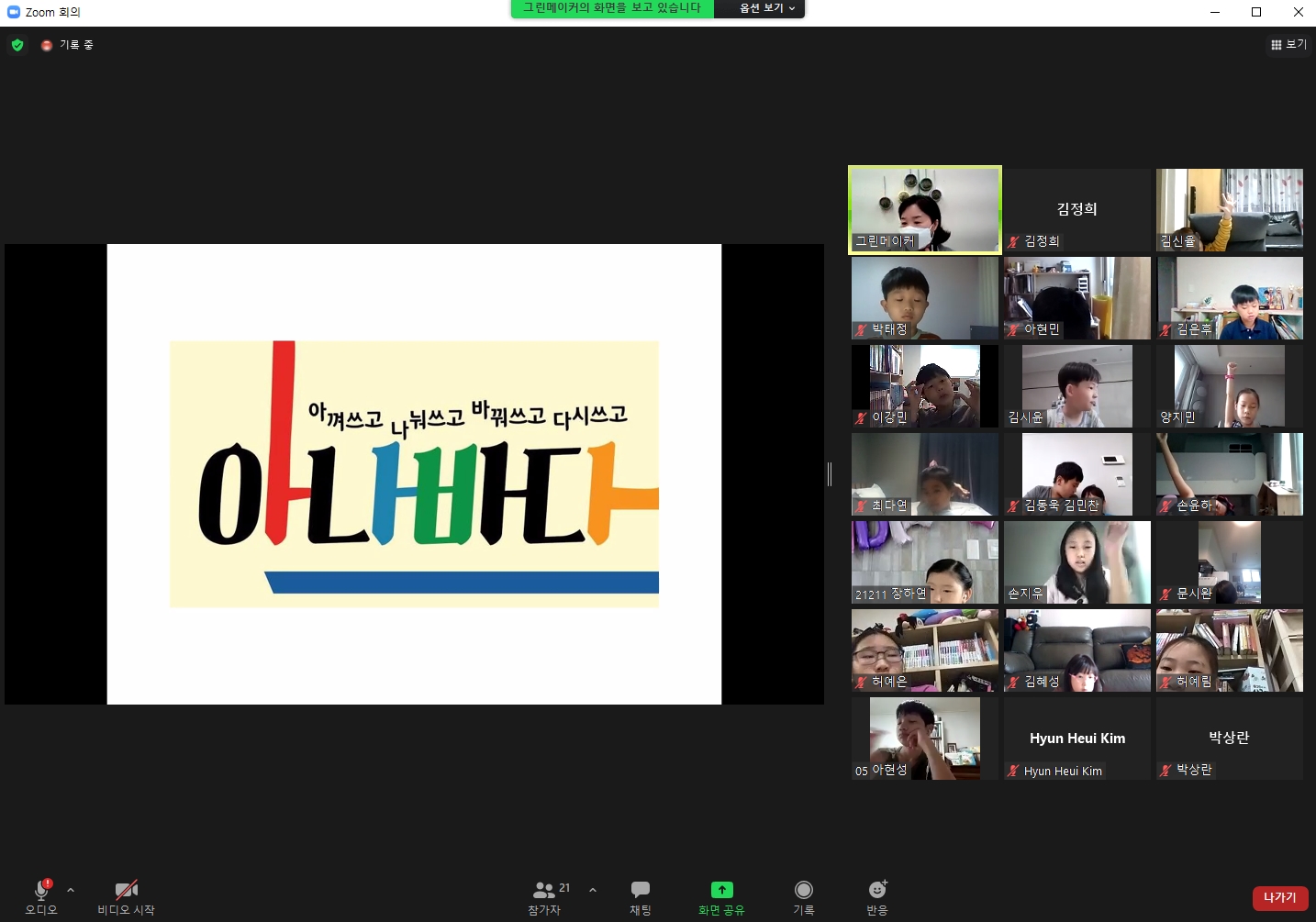Screen dimensions: 1316x922
Task: Open the reactions smiley icon
Action: pos(877,889)
